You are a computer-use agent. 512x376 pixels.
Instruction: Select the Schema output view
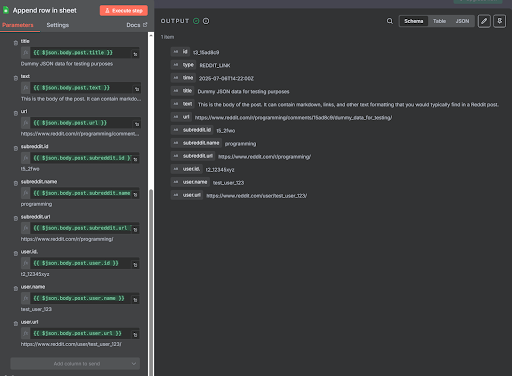coord(414,21)
